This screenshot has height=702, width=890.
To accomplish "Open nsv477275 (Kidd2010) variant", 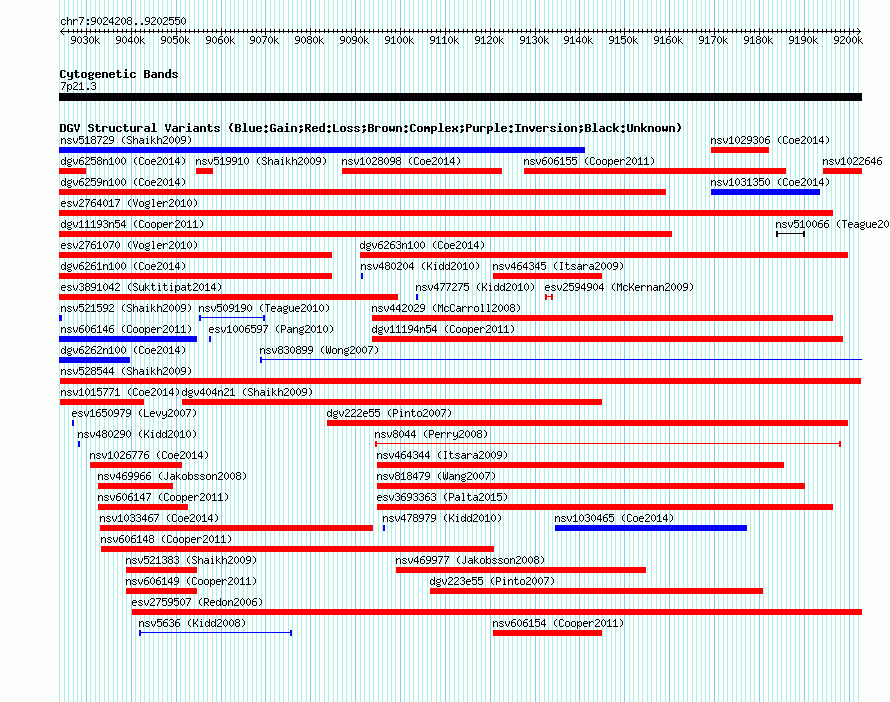I will [475, 287].
